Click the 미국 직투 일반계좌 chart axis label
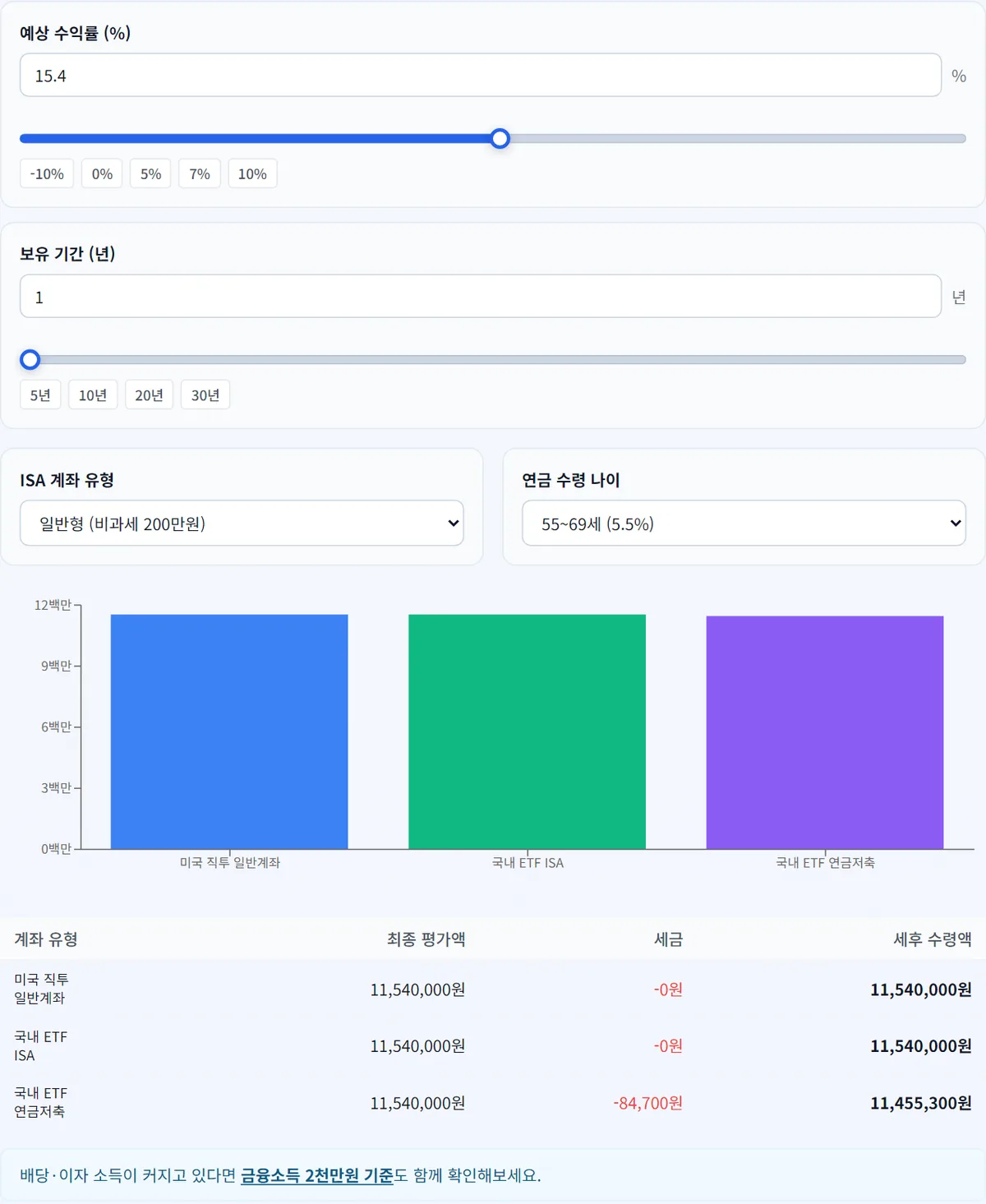The image size is (986, 1204). pyautogui.click(x=230, y=863)
